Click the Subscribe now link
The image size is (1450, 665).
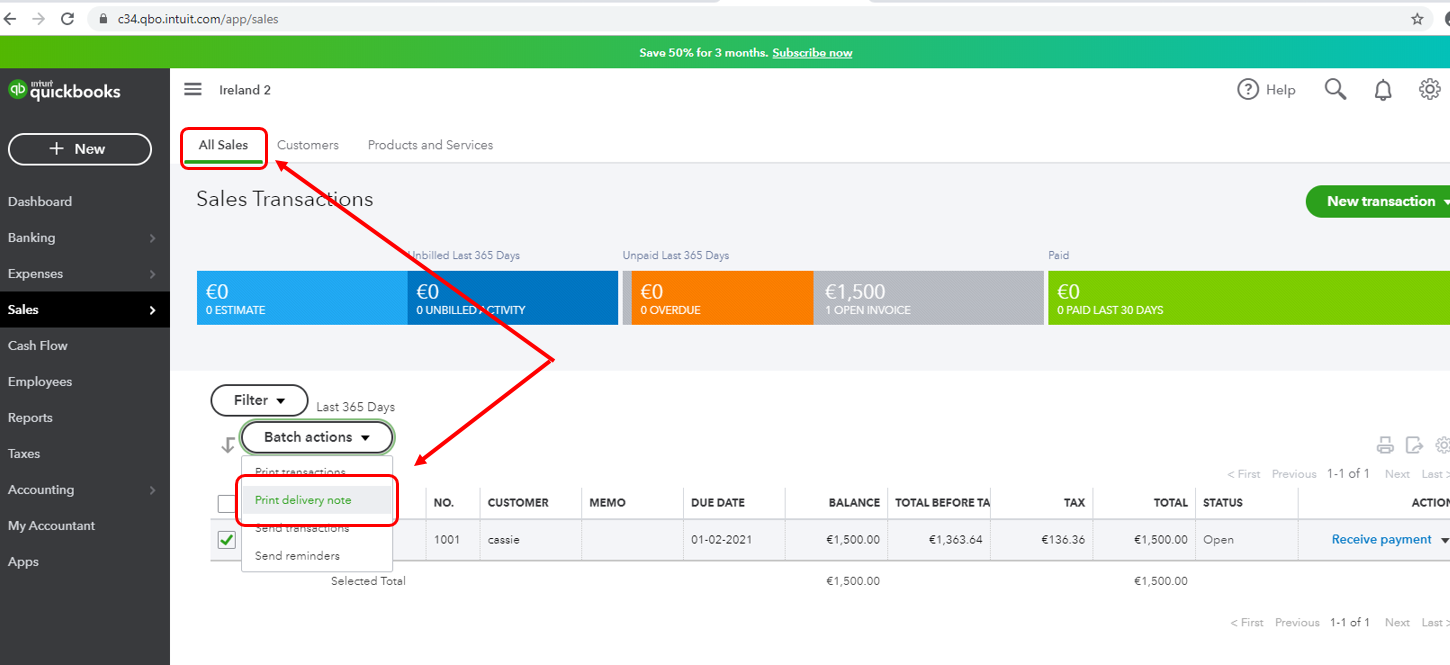[812, 53]
